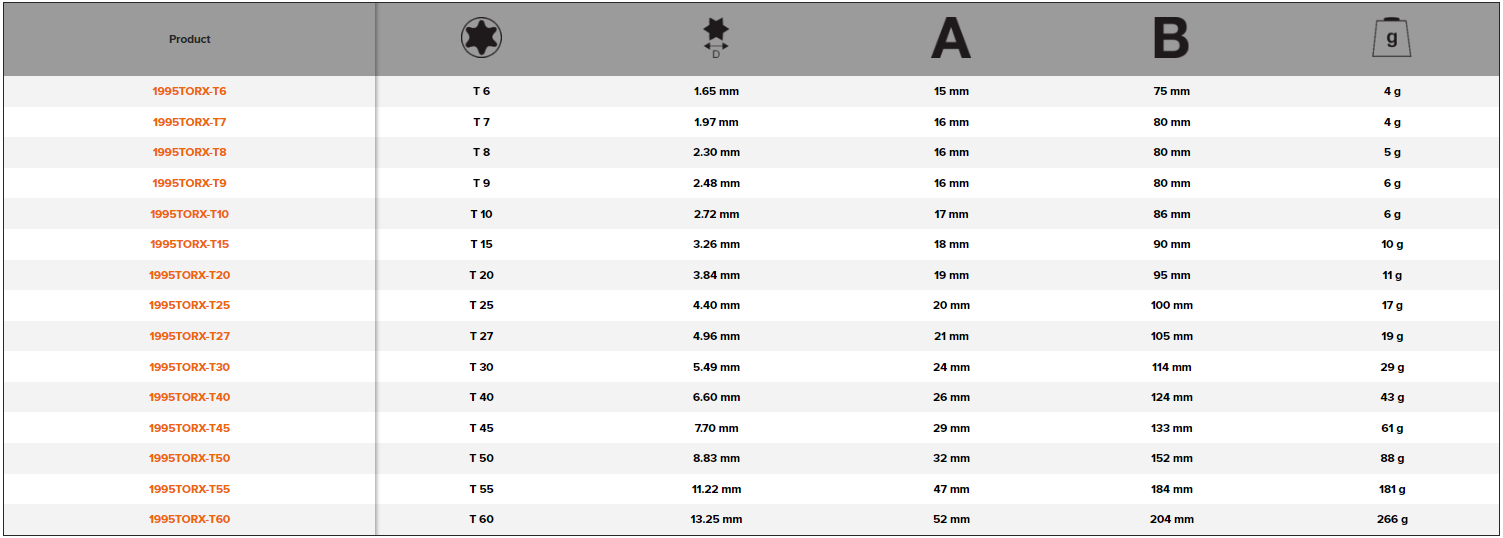Click the tip diameter D icon

(716, 38)
